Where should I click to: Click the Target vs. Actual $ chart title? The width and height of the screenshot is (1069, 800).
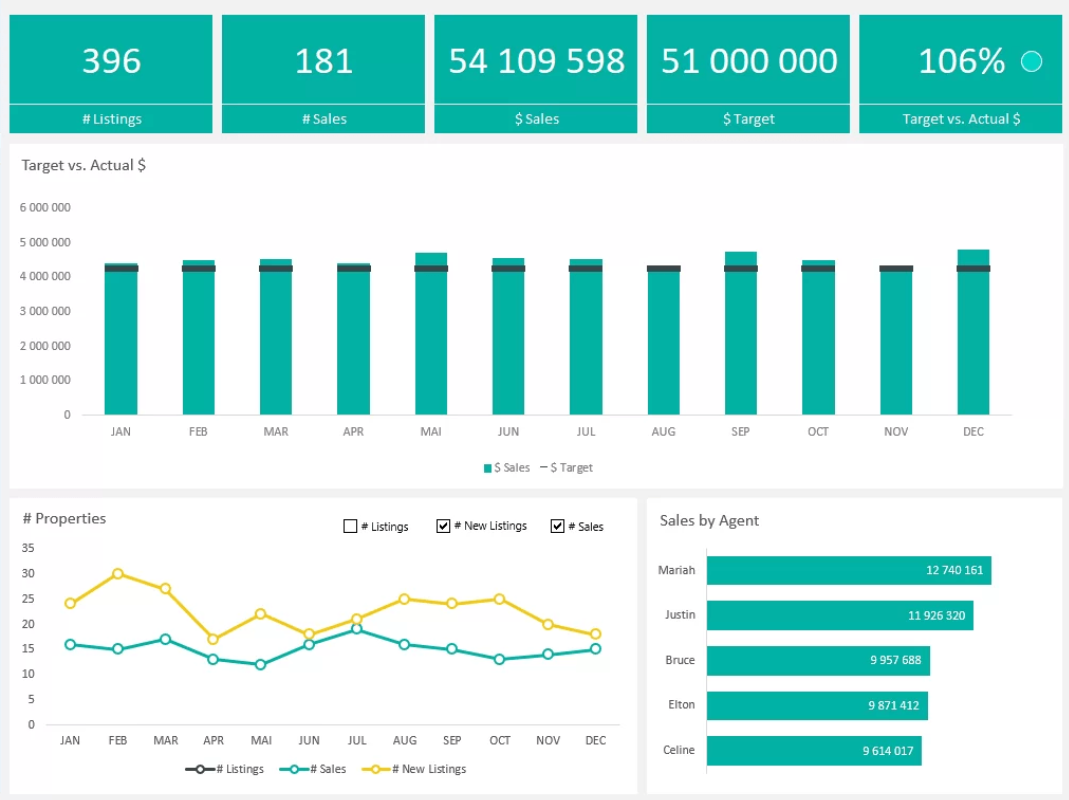pyautogui.click(x=84, y=165)
